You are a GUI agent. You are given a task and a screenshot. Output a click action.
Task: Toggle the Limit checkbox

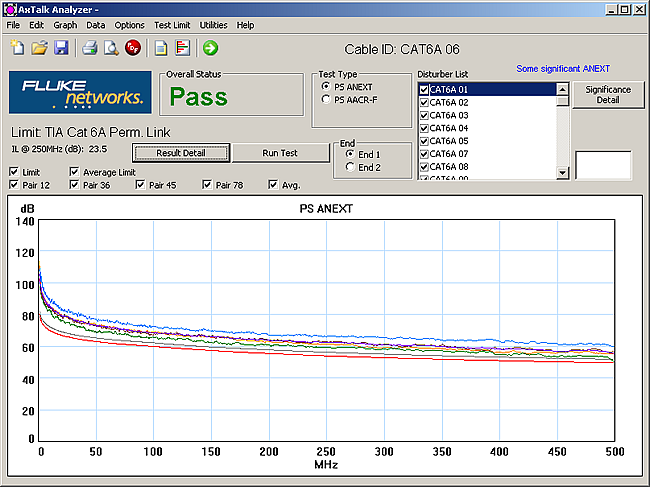click(x=14, y=172)
